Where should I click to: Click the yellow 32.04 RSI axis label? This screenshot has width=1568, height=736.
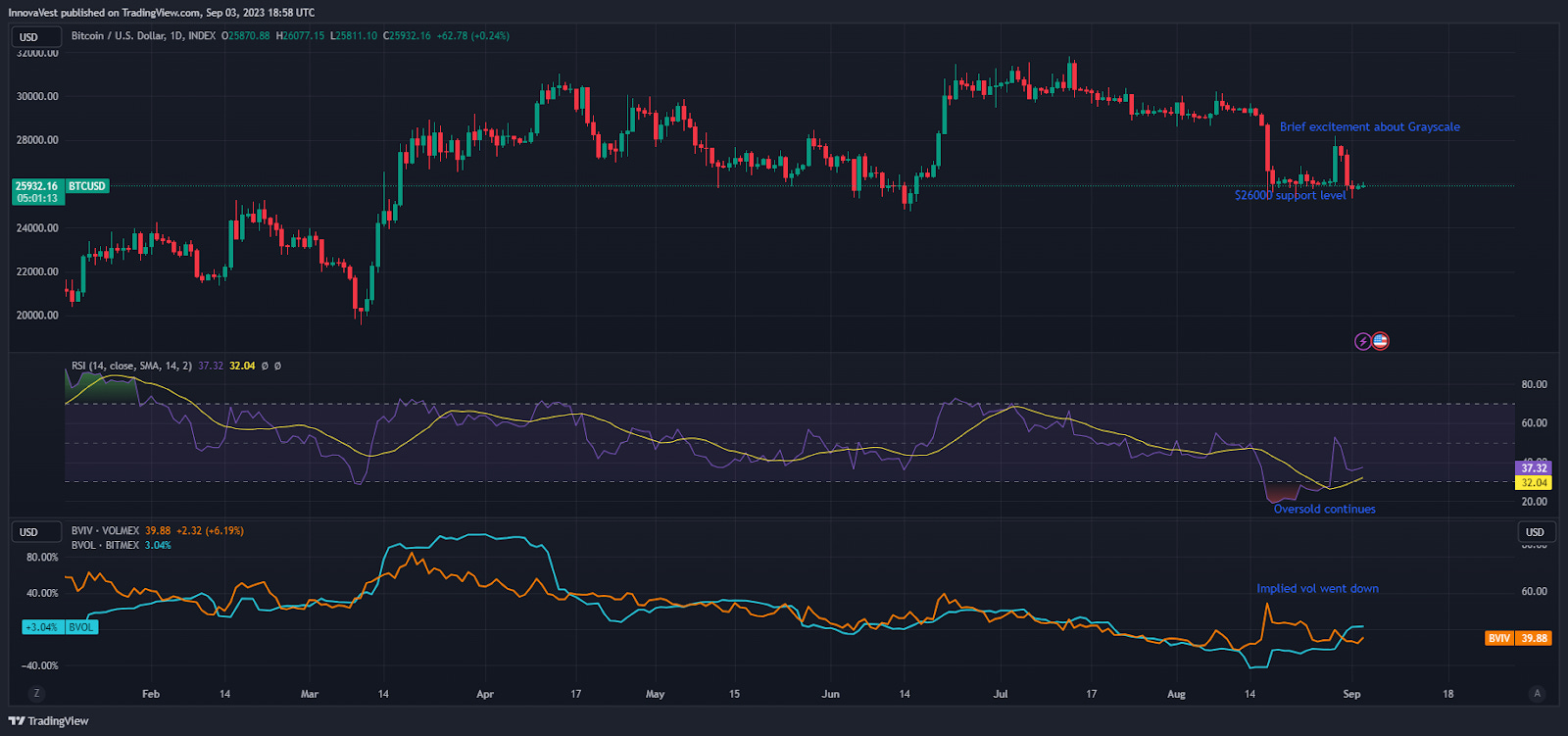coord(1534,482)
